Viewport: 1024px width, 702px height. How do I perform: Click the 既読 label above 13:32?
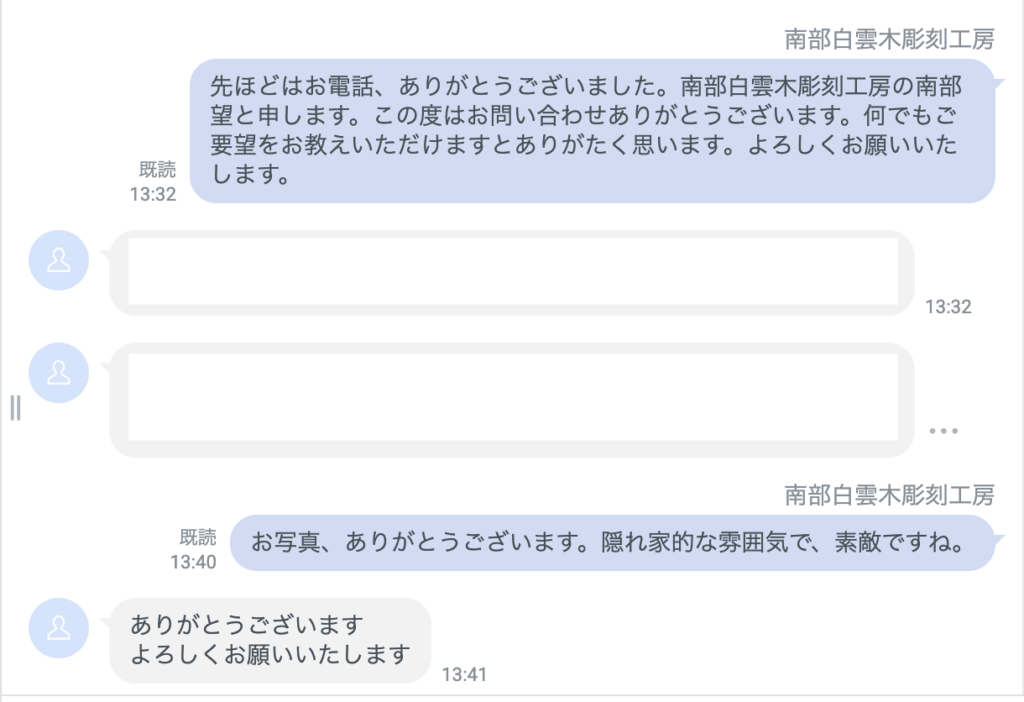(x=157, y=170)
